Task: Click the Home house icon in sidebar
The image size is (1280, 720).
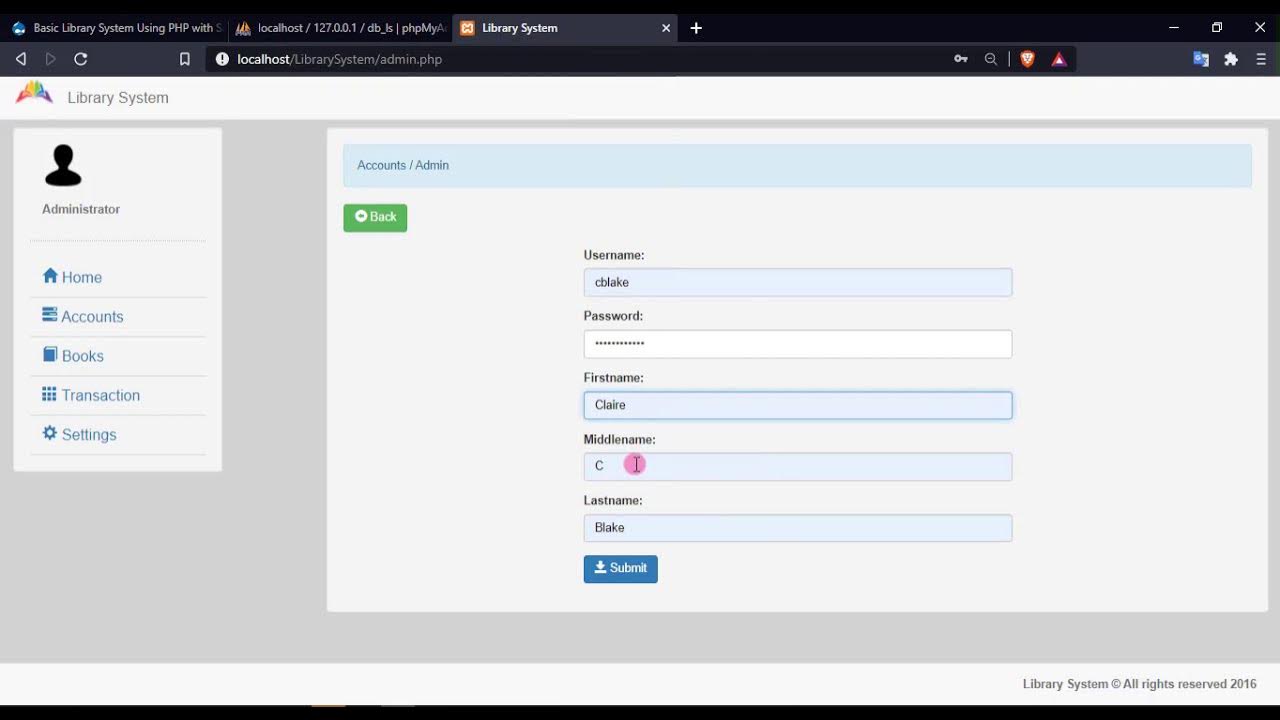Action: click(x=50, y=276)
